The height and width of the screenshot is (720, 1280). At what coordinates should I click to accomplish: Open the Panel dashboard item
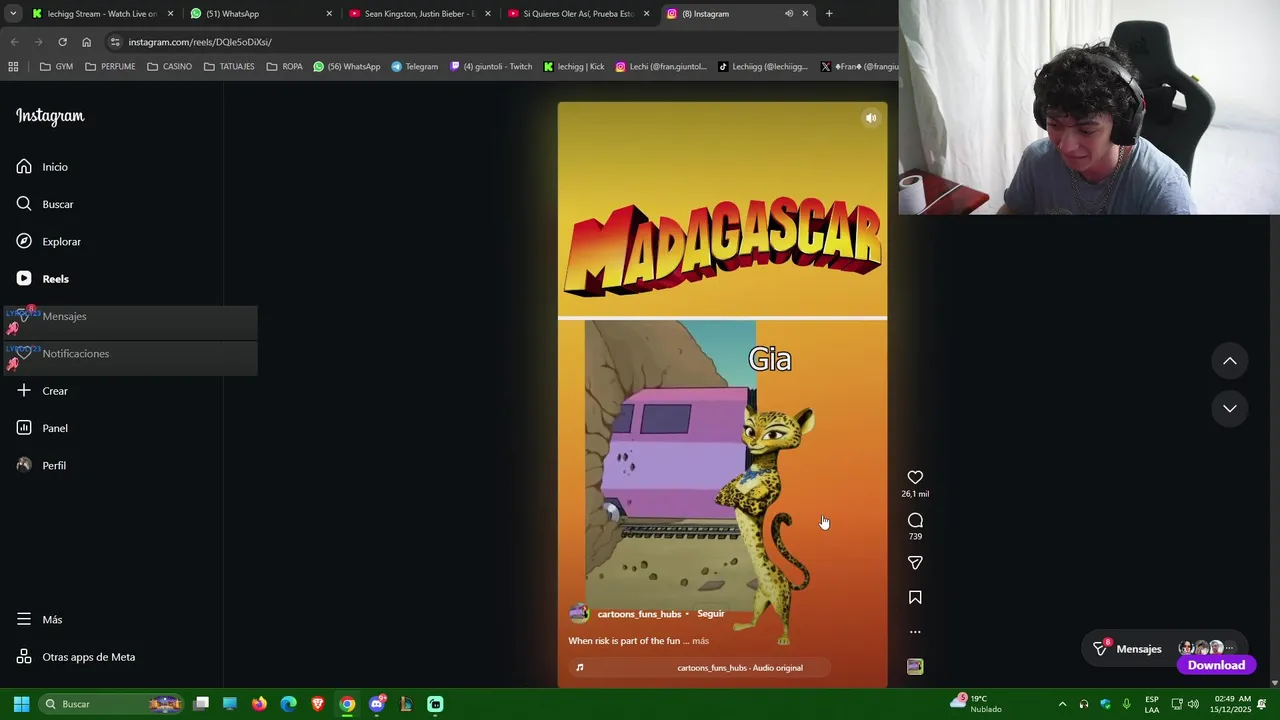42,428
